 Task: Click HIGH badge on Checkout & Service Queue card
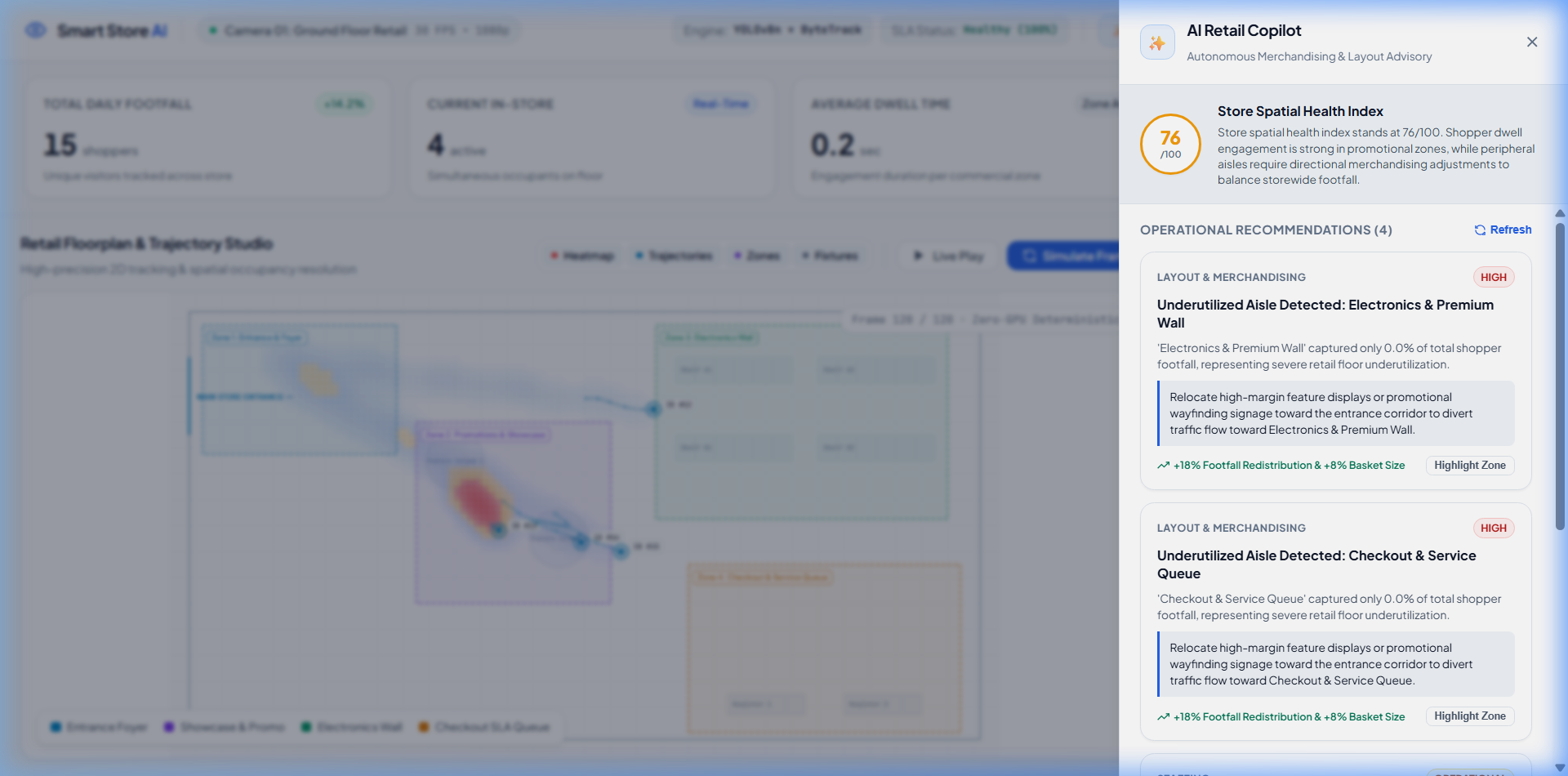click(x=1494, y=528)
